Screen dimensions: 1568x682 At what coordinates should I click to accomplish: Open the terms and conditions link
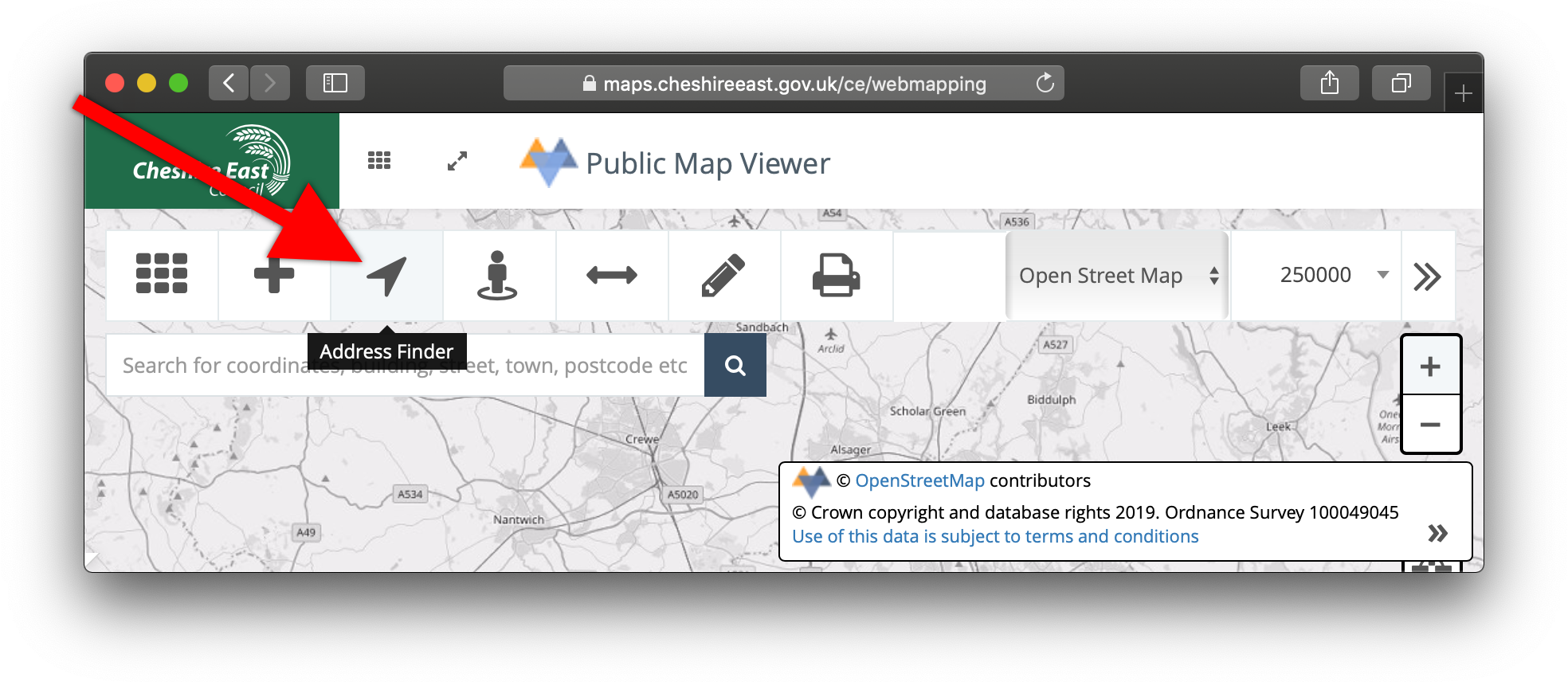[995, 536]
